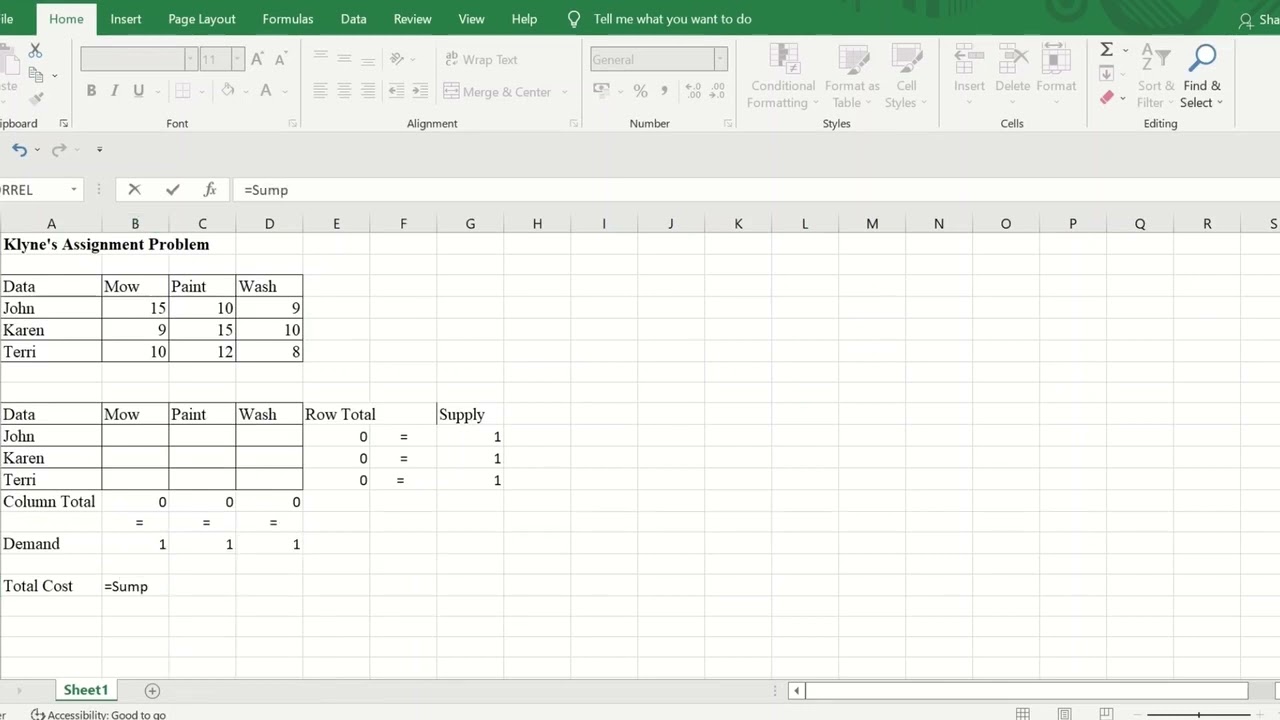Open the Data tab
The height and width of the screenshot is (720, 1280).
point(353,19)
